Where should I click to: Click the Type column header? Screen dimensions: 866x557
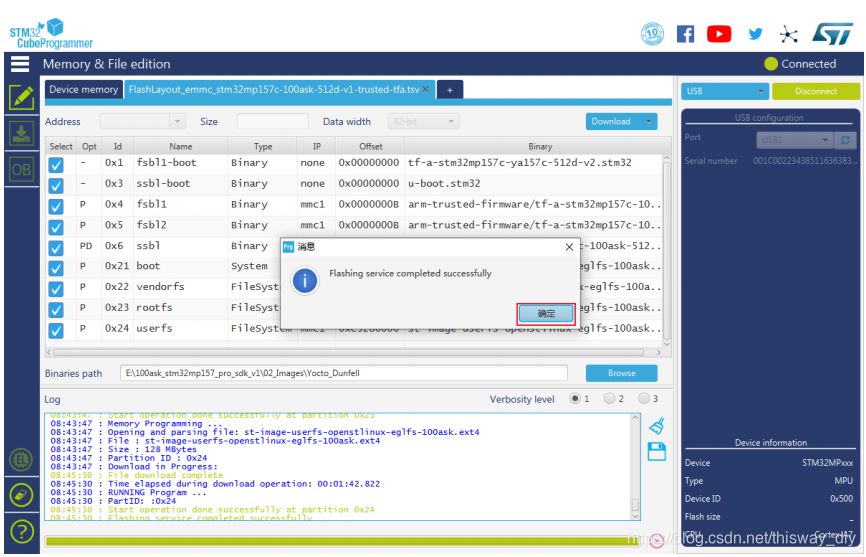click(x=263, y=146)
